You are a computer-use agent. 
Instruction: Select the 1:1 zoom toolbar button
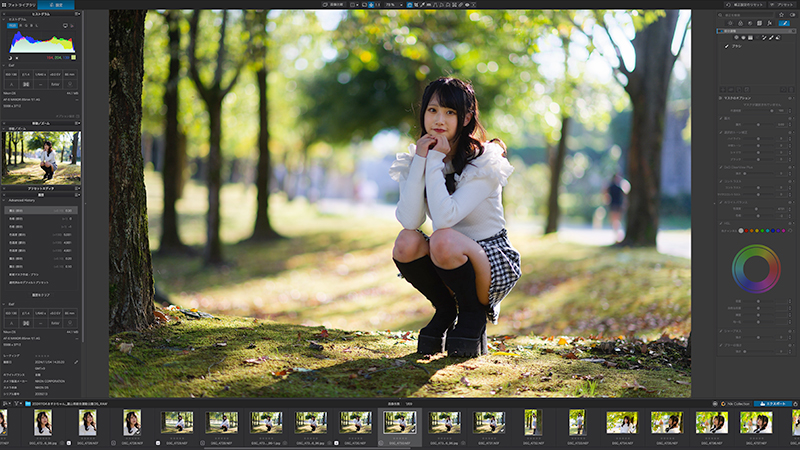click(378, 5)
